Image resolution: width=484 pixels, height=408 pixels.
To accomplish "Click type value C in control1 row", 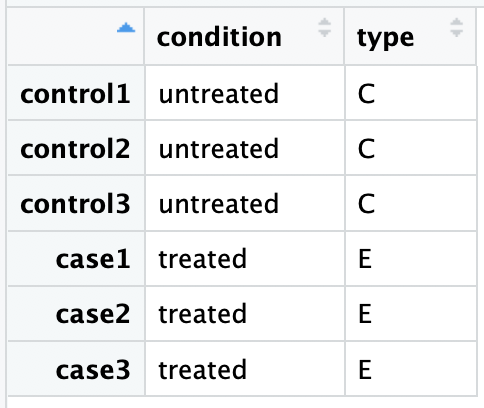I will click(366, 94).
